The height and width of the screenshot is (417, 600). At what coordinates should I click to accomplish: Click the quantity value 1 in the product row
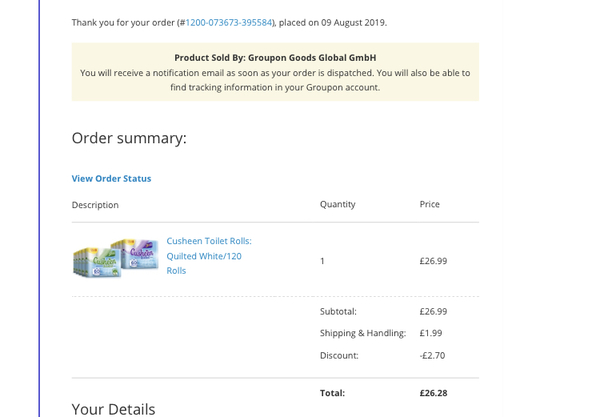coord(322,261)
